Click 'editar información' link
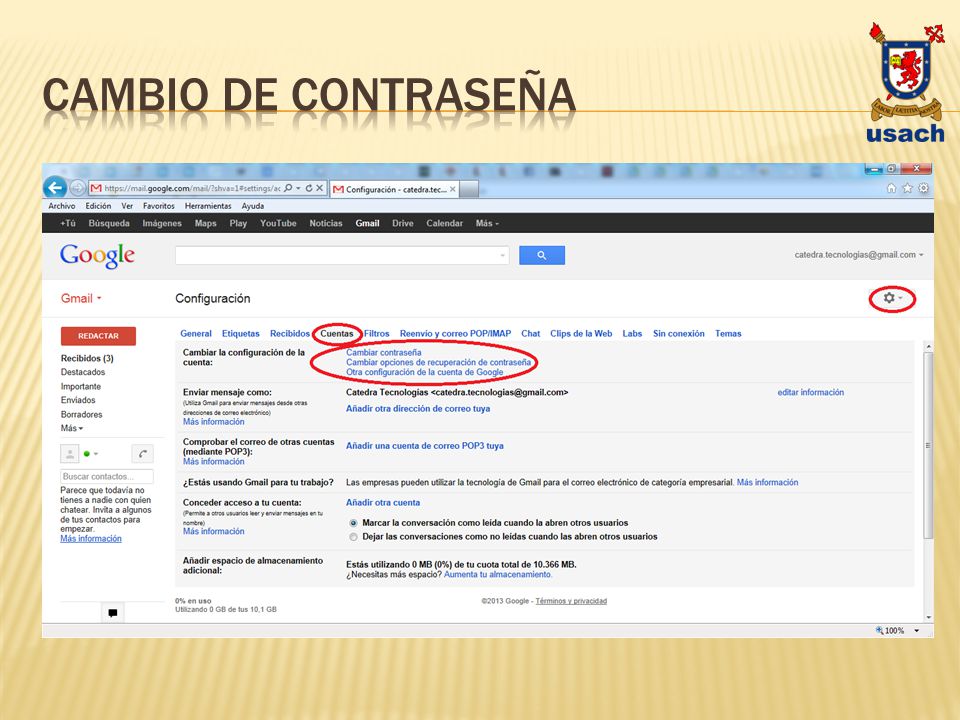Screen dimensions: 960x720 (811, 392)
